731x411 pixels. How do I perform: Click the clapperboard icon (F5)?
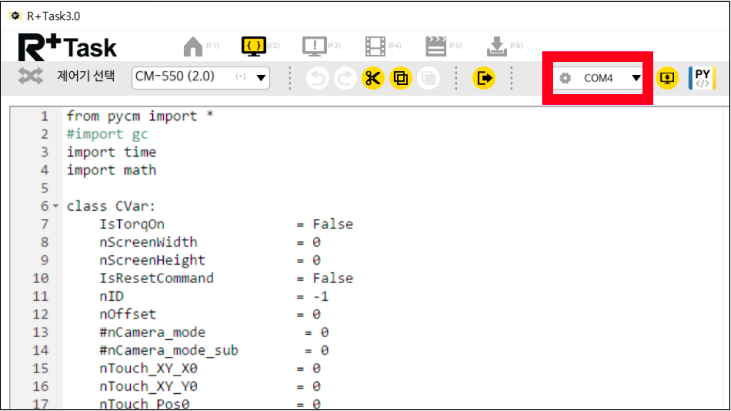(x=435, y=47)
